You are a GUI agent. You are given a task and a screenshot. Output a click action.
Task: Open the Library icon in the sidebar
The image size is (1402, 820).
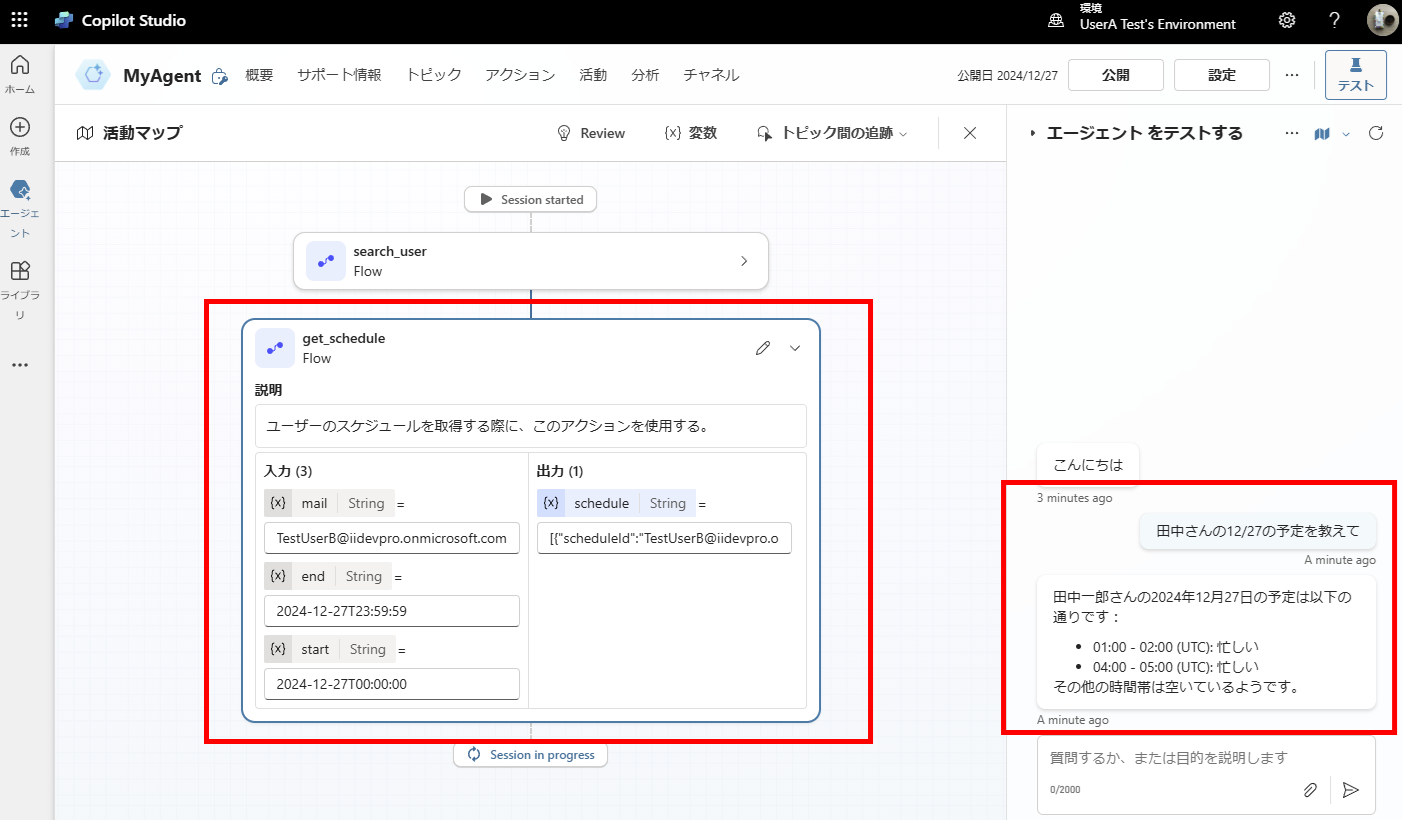19,272
